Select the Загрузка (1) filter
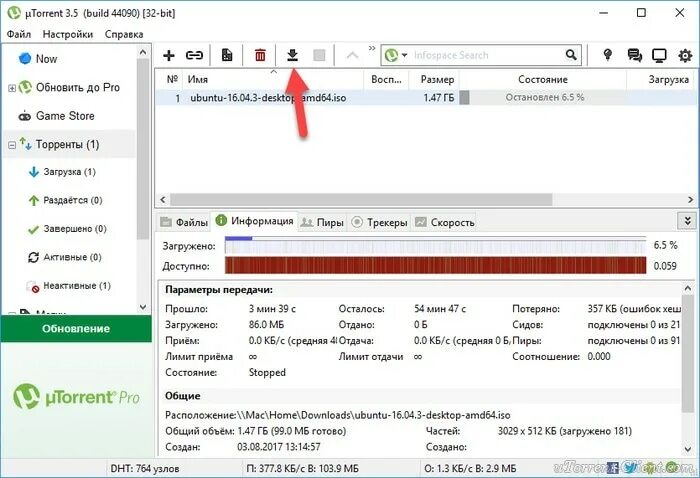Screen dimensions: 700x478 [69, 172]
